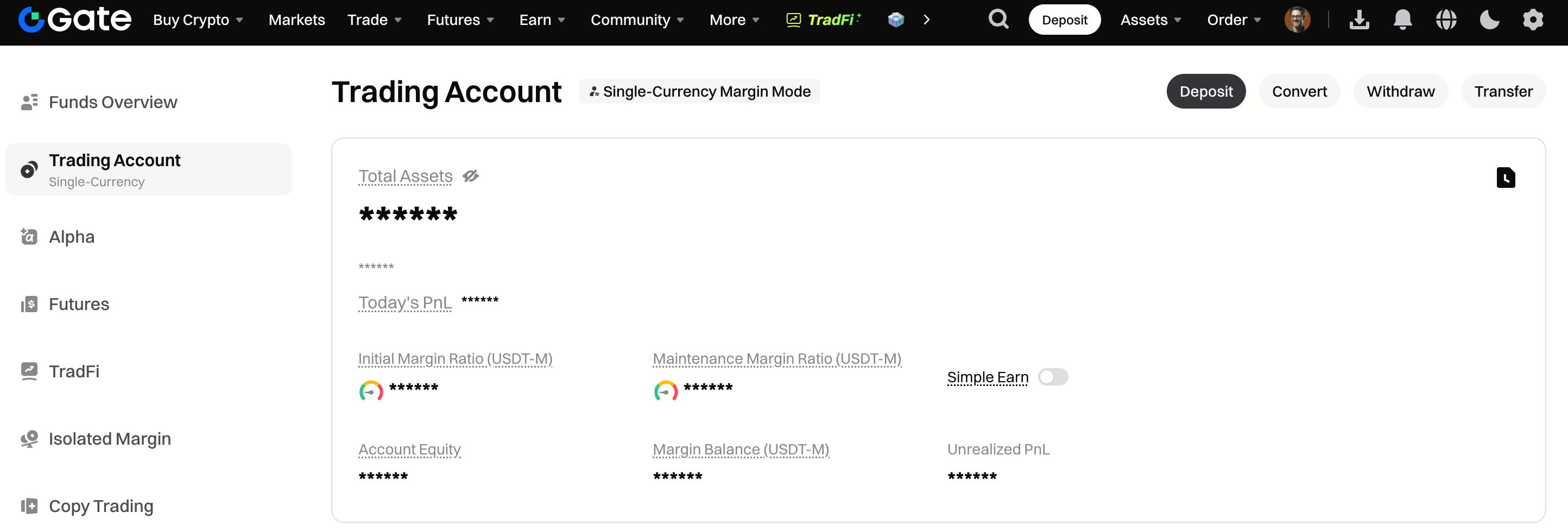Toggle the Simple Earn switch
The height and width of the screenshot is (531, 1568).
(1052, 377)
